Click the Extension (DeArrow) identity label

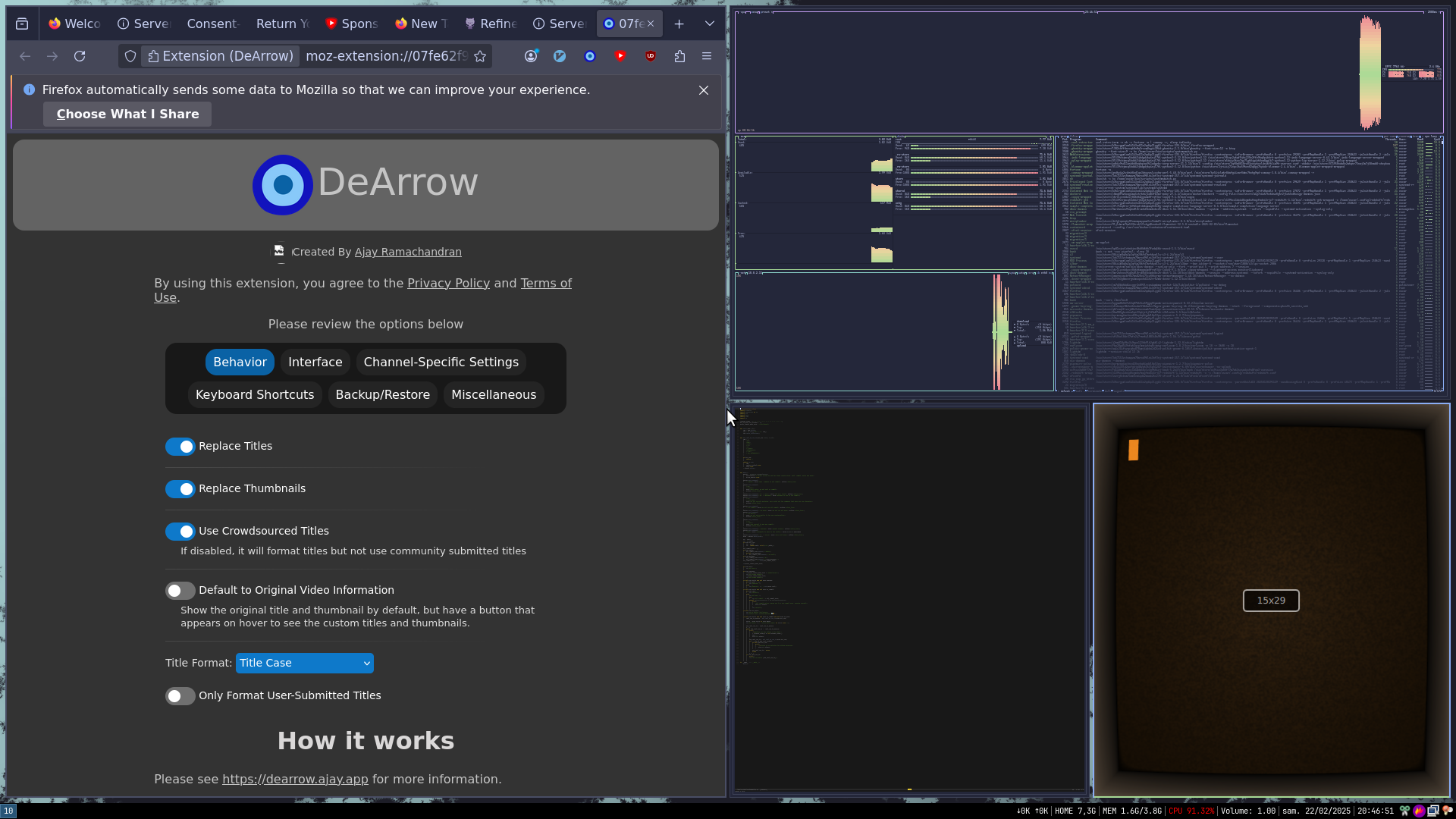click(220, 56)
